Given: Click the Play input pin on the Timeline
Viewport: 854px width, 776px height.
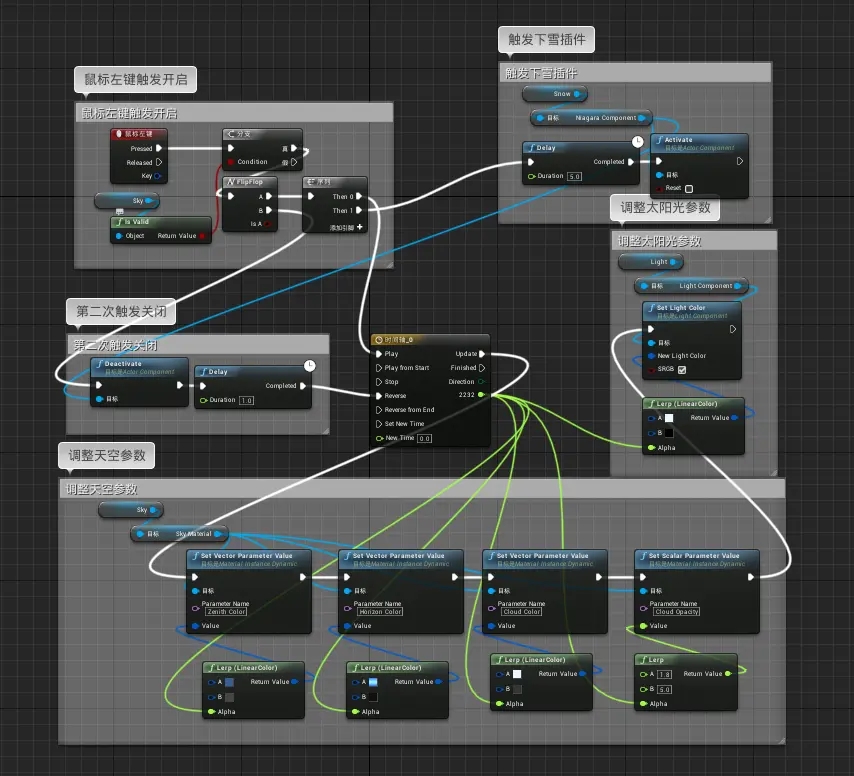Looking at the screenshot, I should 379,353.
